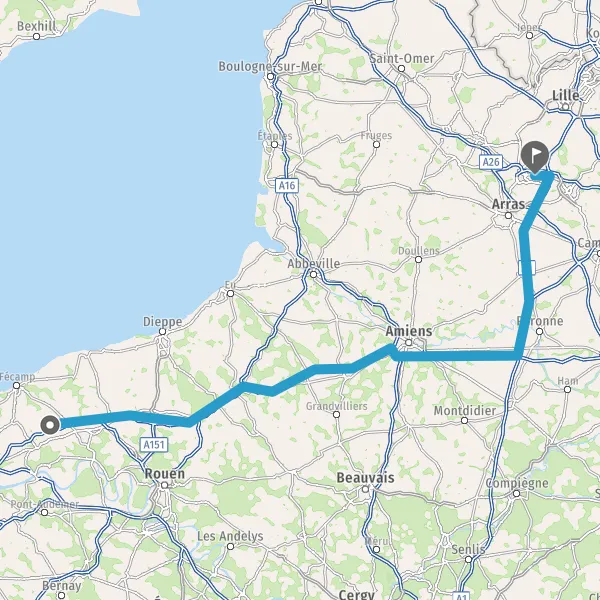Screen dimensions: 600x600
Task: Select the Saint-Omer town marker
Action: [401, 68]
